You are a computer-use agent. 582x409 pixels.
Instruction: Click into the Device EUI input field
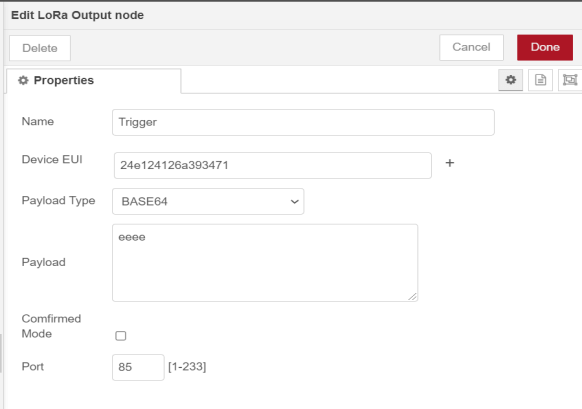point(272,165)
